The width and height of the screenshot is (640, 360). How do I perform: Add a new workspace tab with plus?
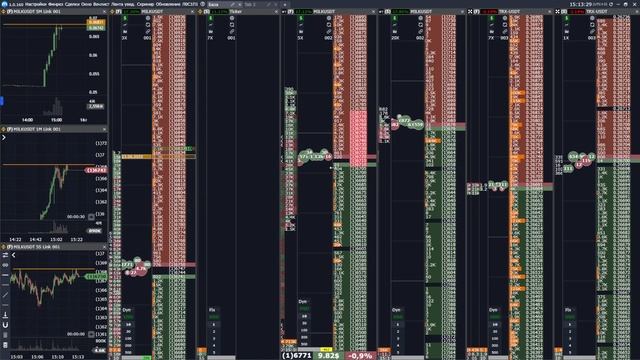click(285, 4)
